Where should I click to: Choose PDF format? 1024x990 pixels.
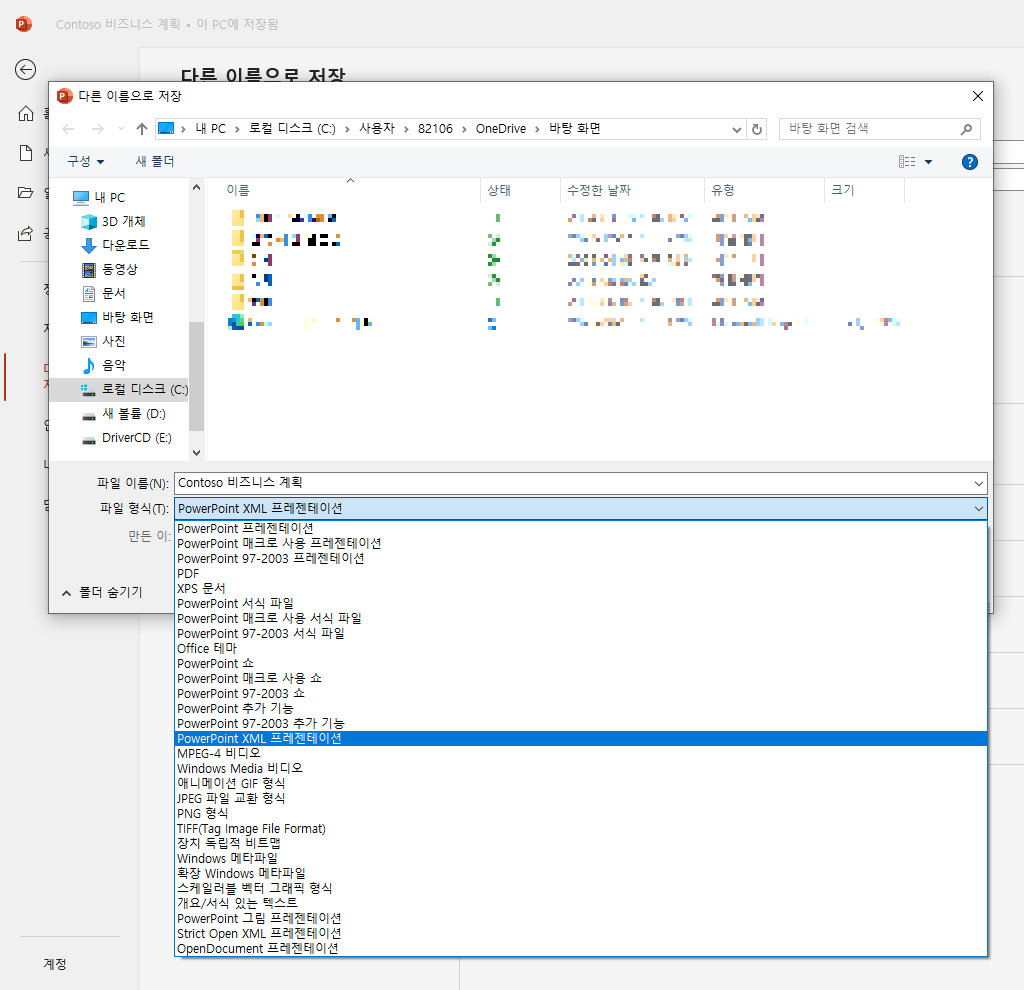(x=581, y=573)
